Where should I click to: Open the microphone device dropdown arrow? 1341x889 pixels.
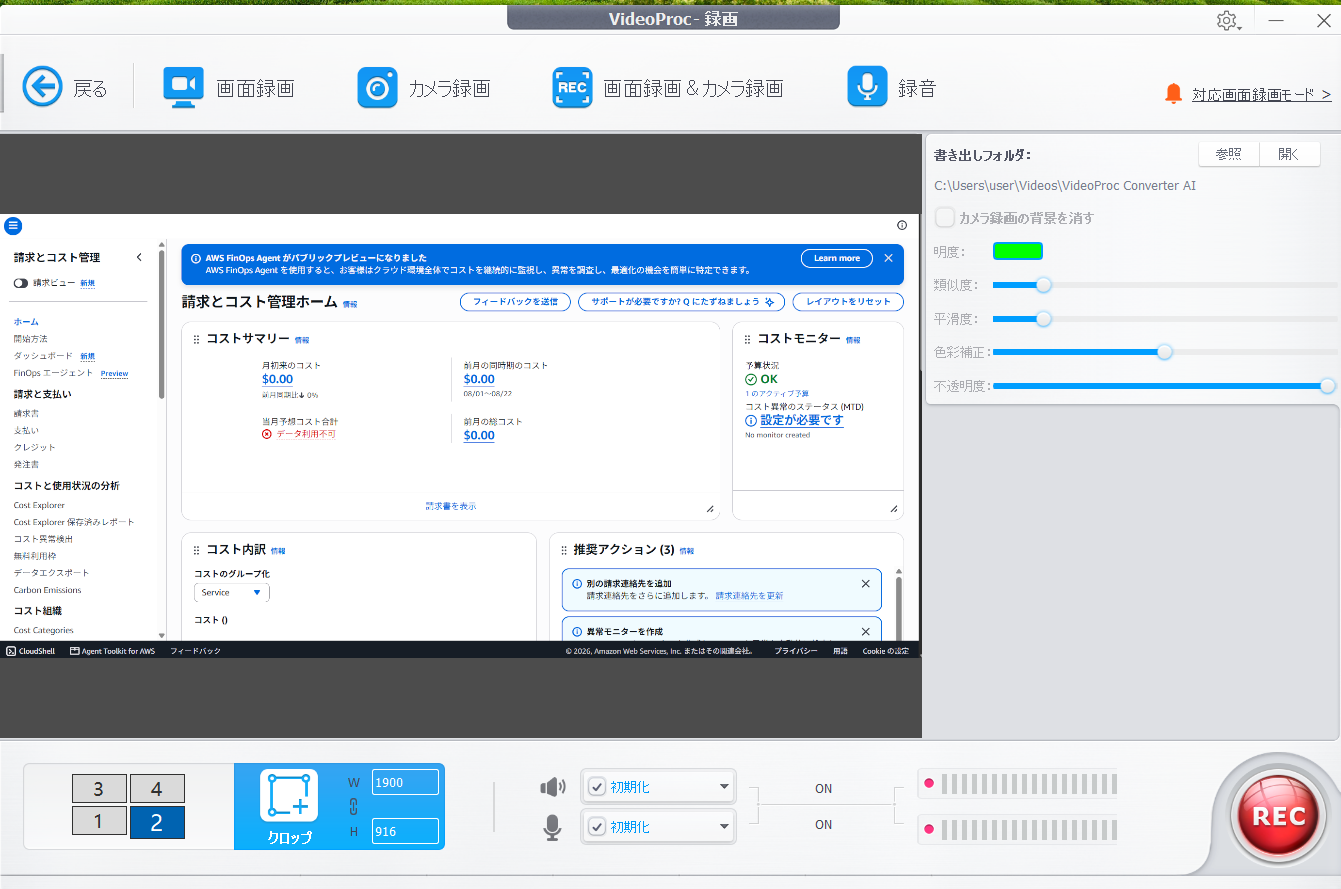click(x=724, y=827)
